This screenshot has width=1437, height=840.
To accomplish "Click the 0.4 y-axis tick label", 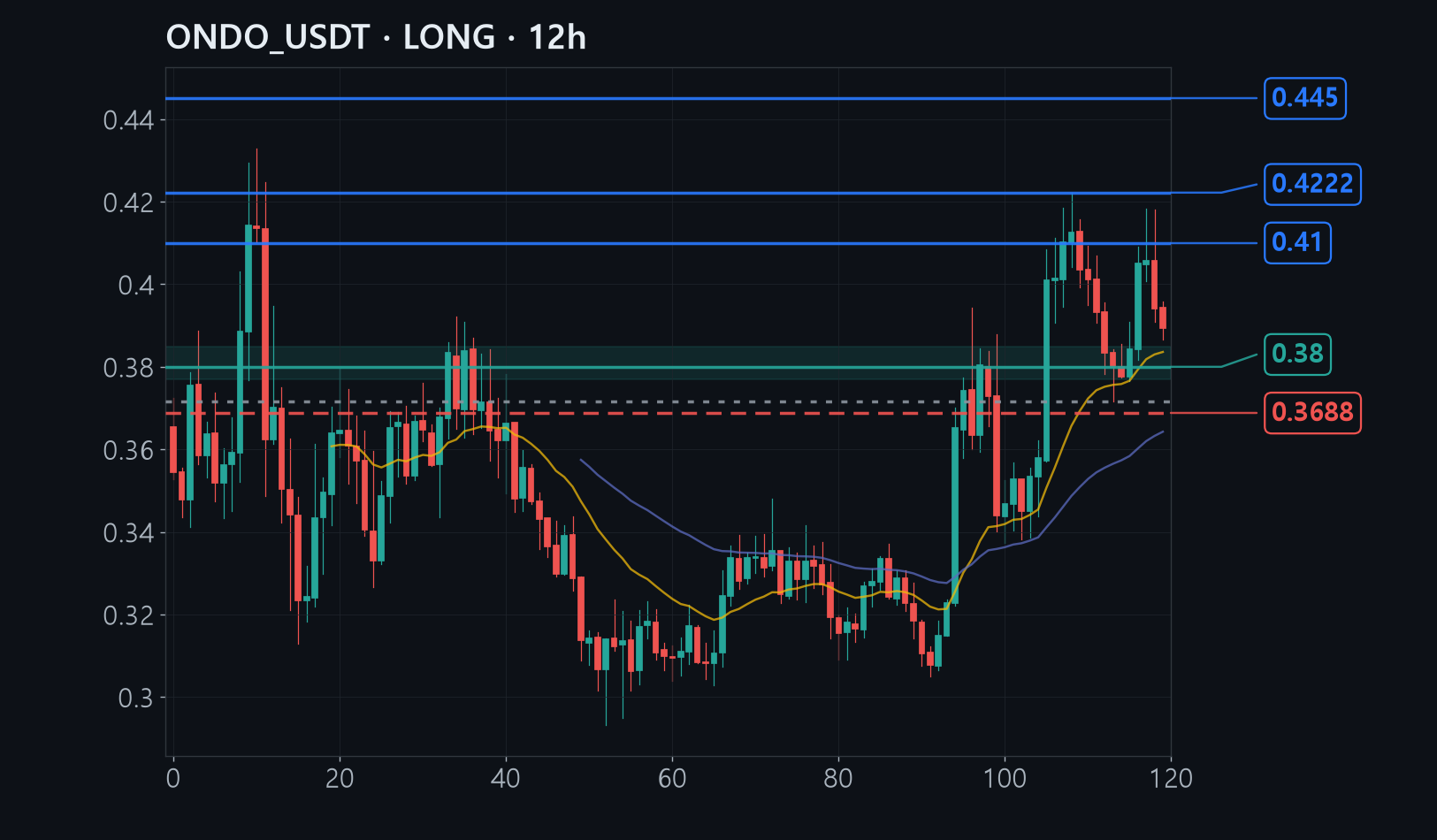I will [136, 285].
